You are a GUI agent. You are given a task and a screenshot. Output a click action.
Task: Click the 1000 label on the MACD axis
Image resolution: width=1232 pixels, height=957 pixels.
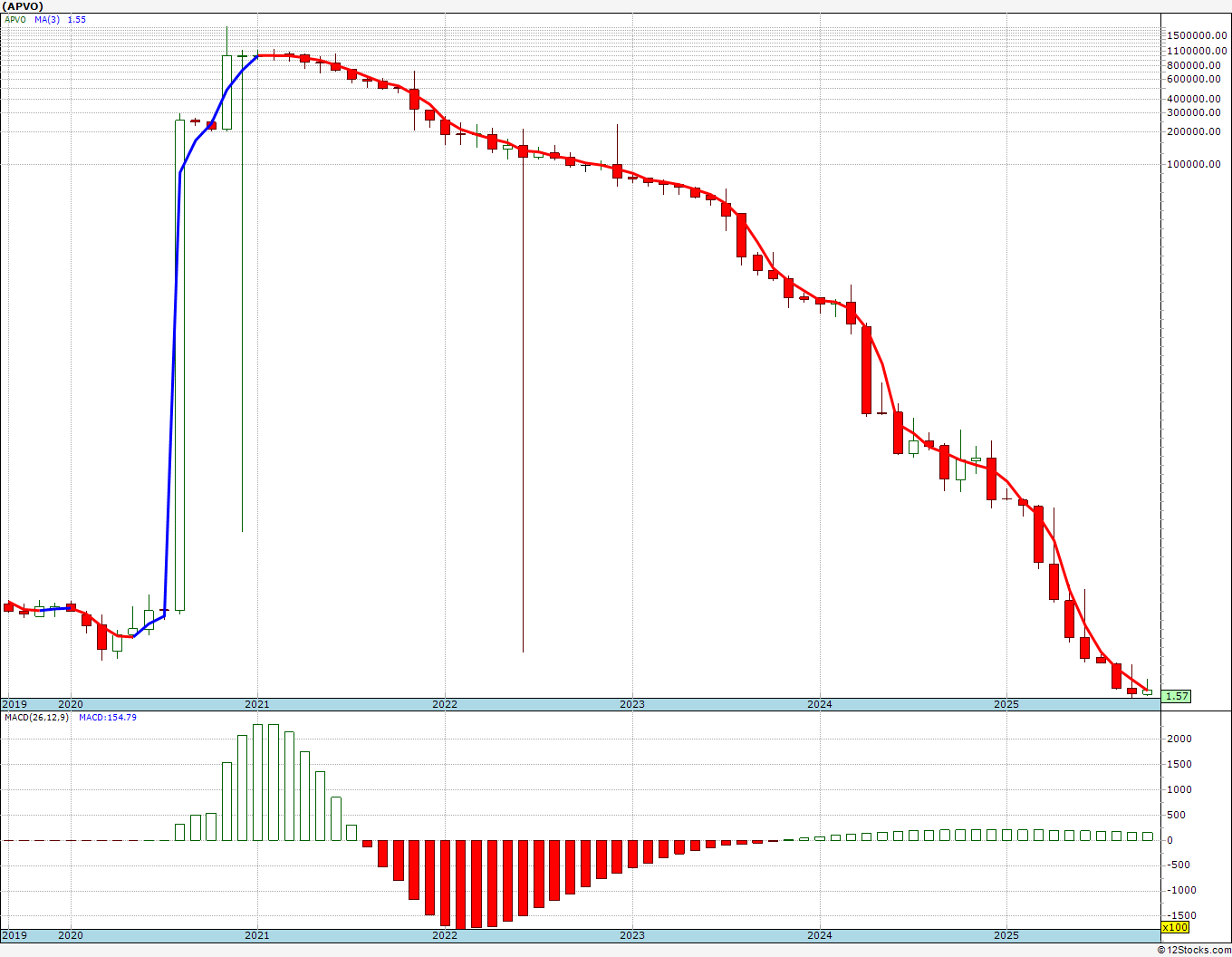[1178, 789]
